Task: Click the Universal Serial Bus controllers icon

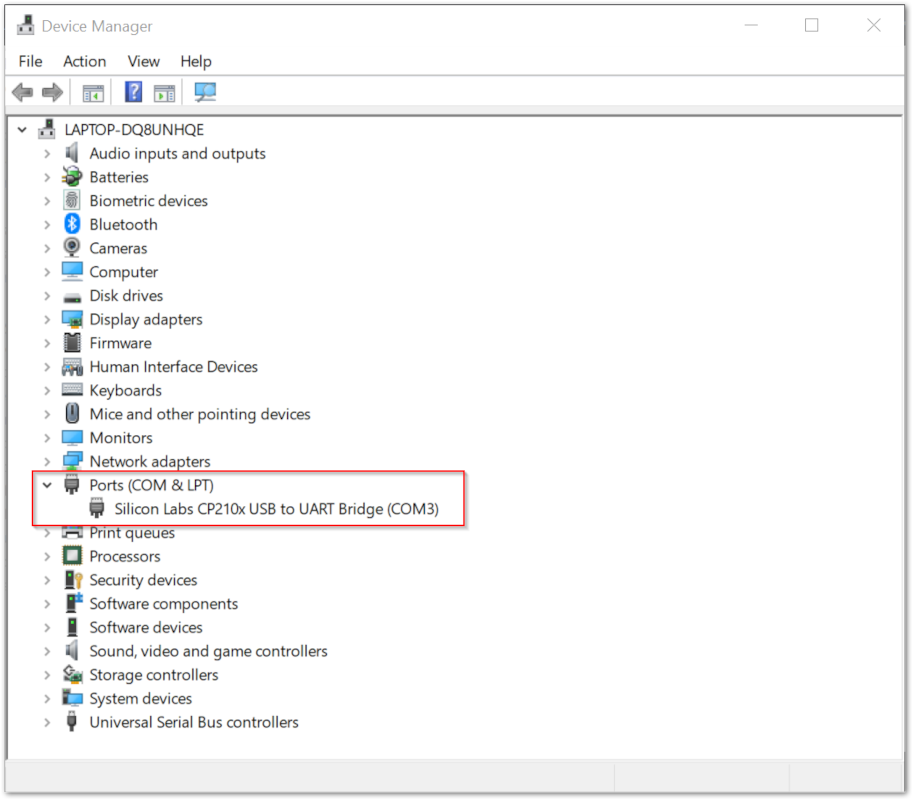Action: point(72,721)
